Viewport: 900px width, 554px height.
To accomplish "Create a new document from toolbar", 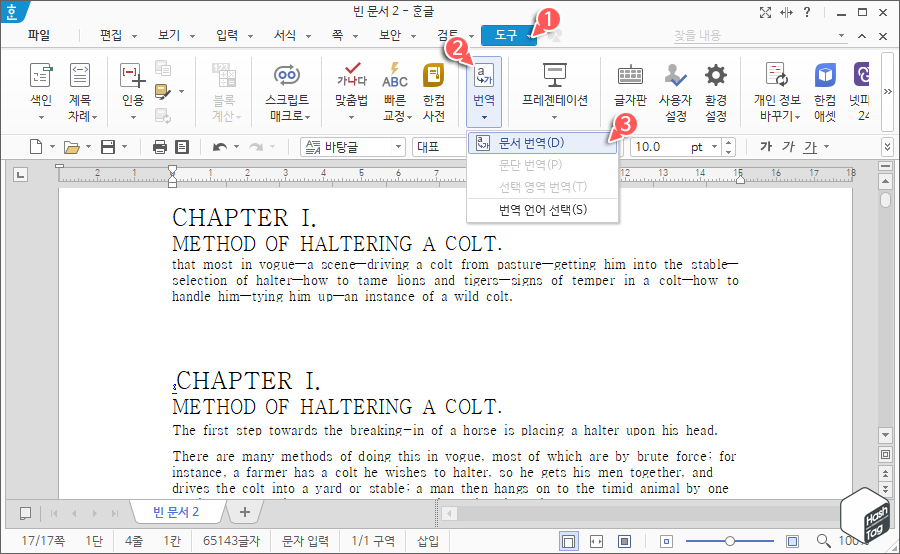I will (x=36, y=147).
